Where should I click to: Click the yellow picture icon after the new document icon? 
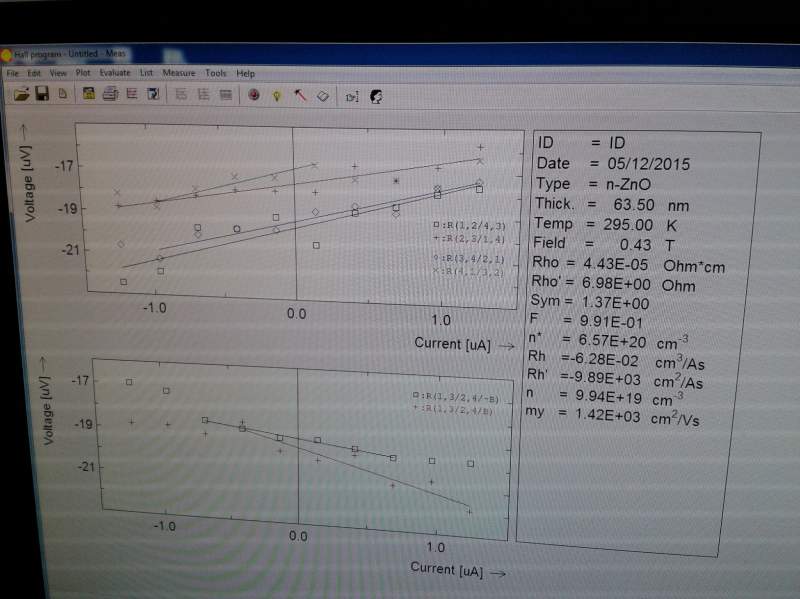coord(89,93)
